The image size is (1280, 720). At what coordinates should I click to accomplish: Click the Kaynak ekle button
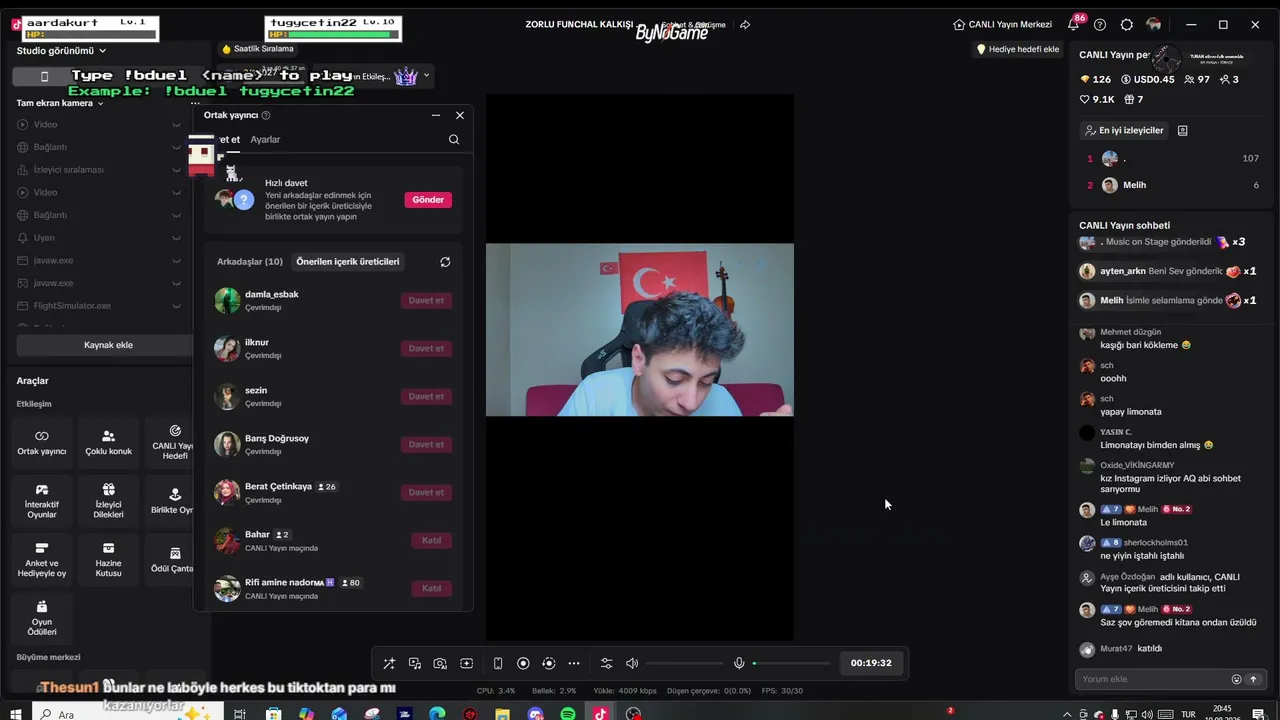107,345
